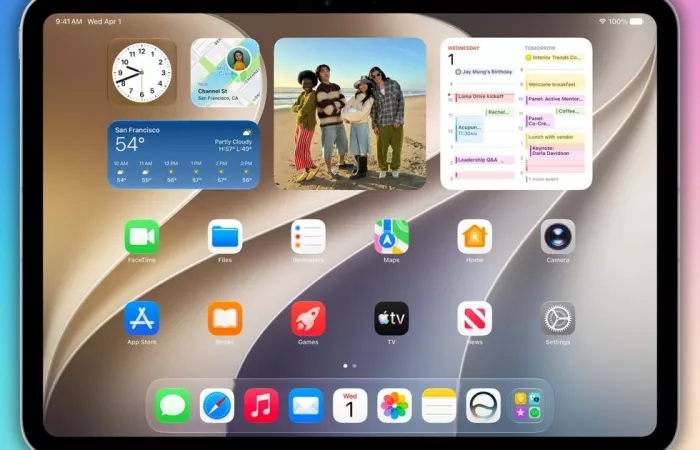Tap the battery indicator in status bar
This screenshot has width=700, height=450.
click(x=636, y=21)
